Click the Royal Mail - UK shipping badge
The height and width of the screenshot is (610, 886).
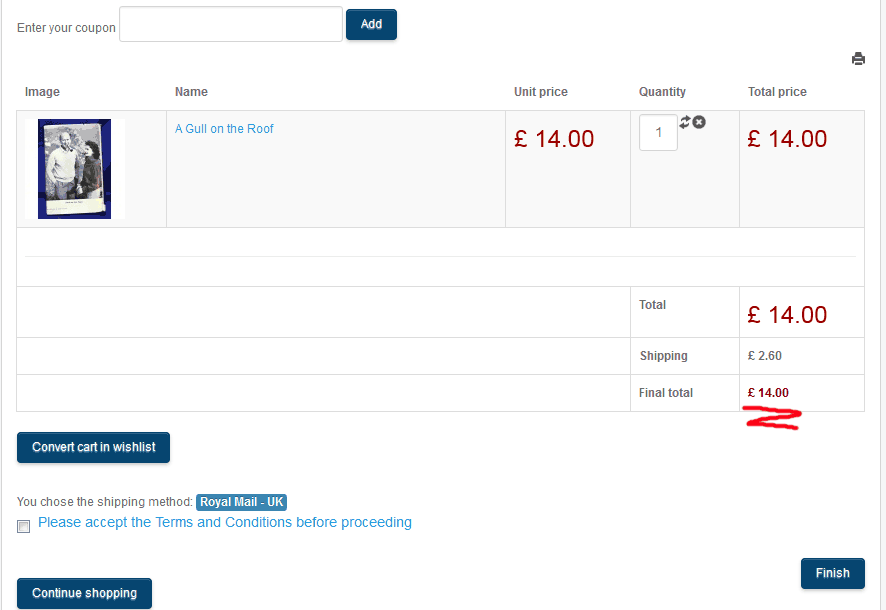pyautogui.click(x=242, y=502)
